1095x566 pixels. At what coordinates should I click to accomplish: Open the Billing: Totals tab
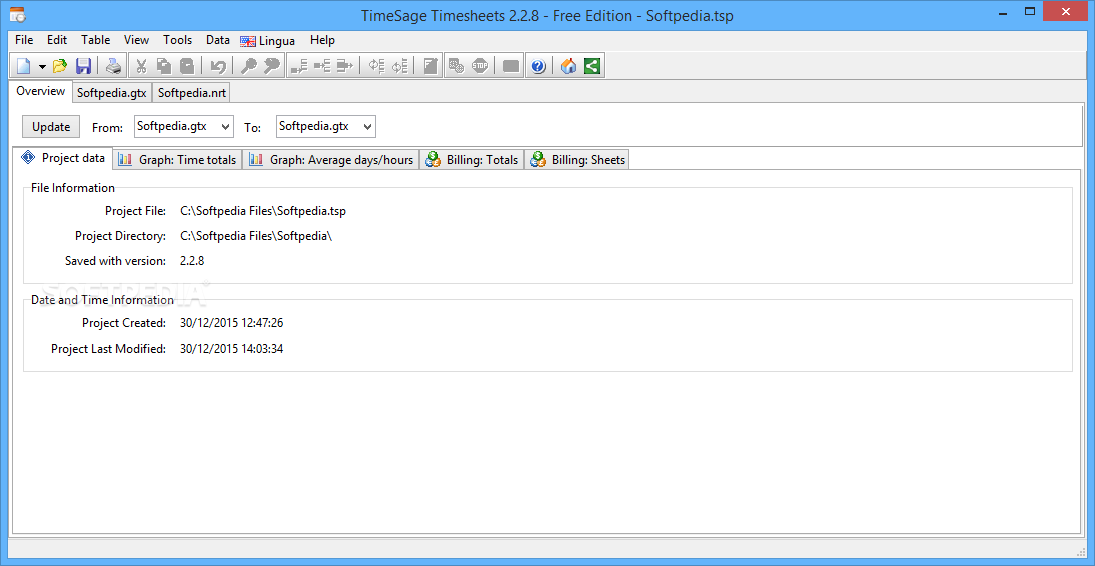click(471, 160)
